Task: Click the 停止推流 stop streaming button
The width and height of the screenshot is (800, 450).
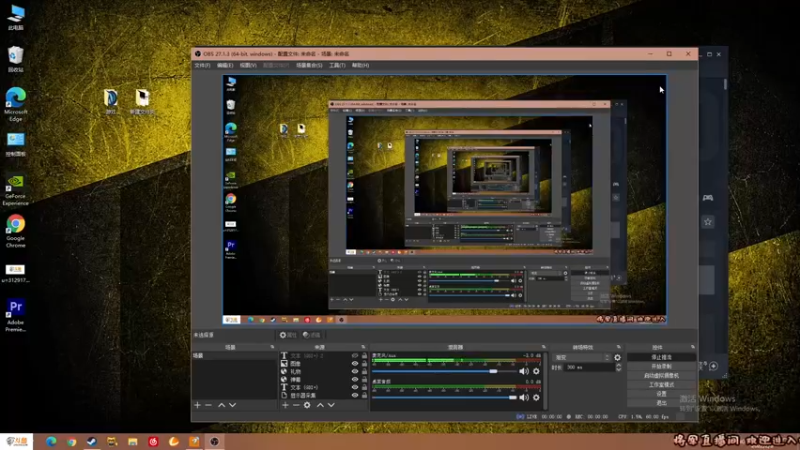Action: click(x=661, y=357)
